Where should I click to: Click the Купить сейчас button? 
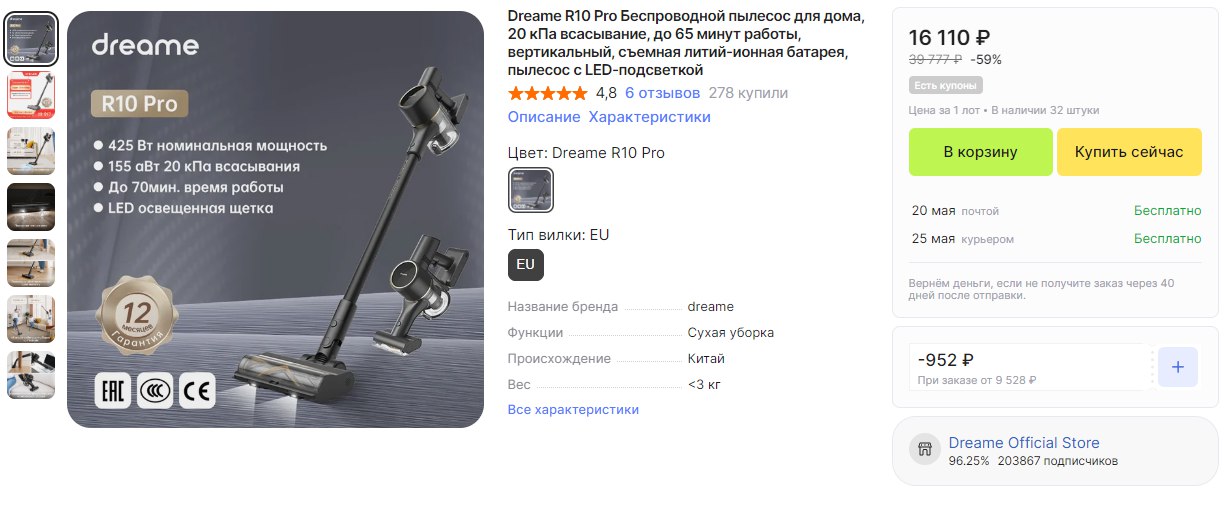click(1129, 152)
